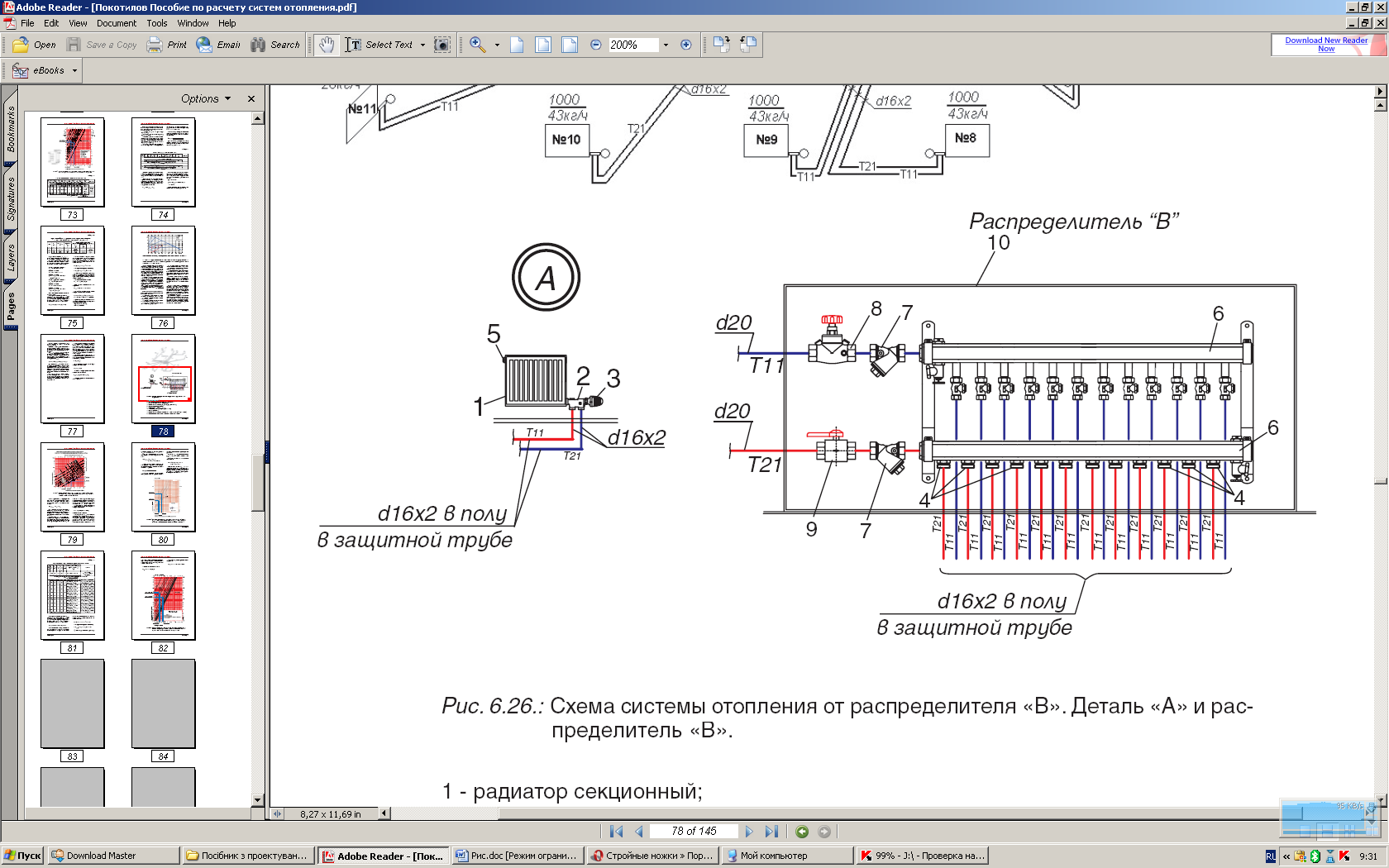Select page 79 thumbnail

pyautogui.click(x=73, y=487)
